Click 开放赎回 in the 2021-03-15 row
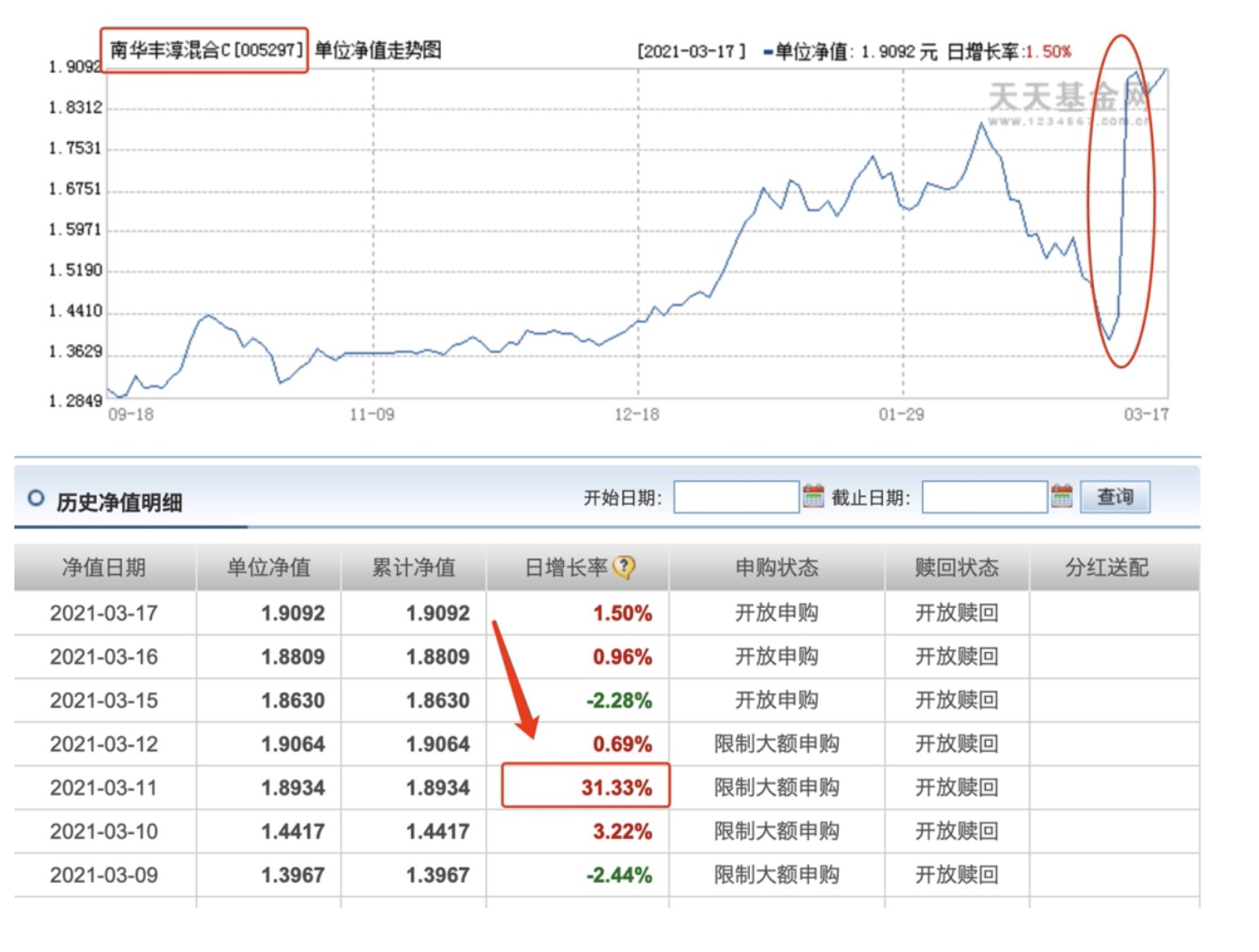The width and height of the screenshot is (1259, 952). (x=956, y=701)
